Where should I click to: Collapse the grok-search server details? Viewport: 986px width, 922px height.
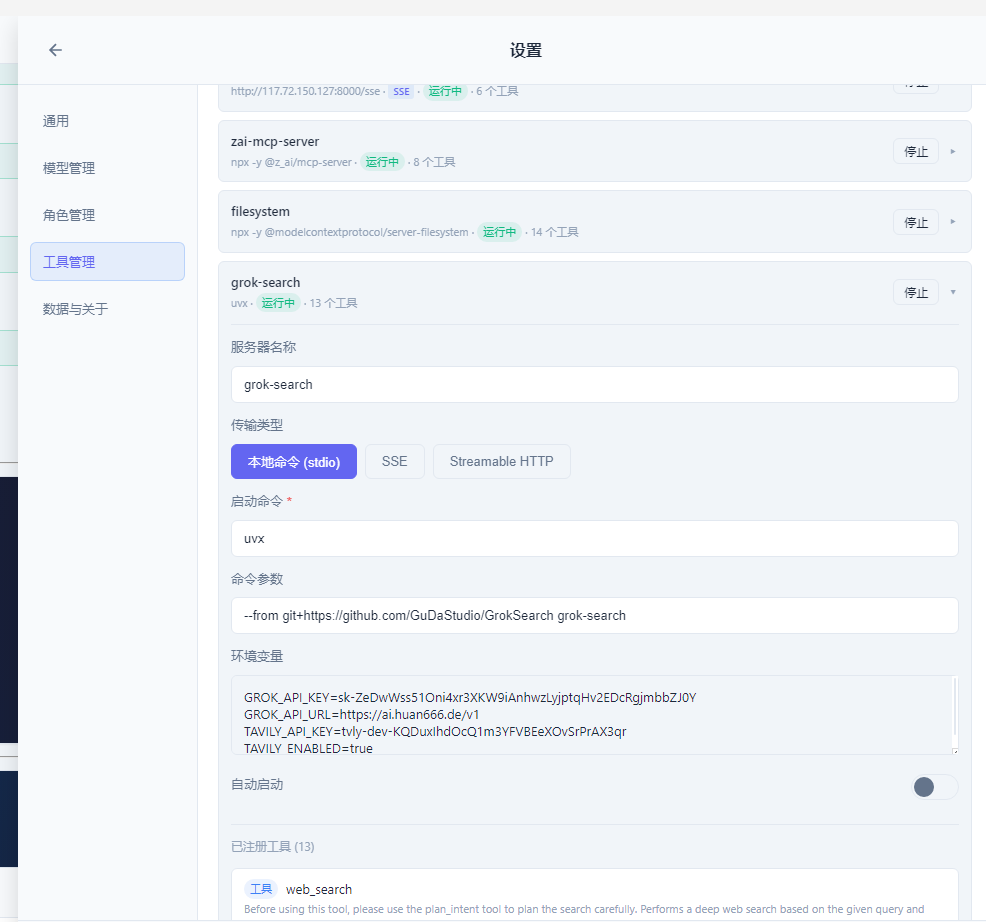pos(953,293)
